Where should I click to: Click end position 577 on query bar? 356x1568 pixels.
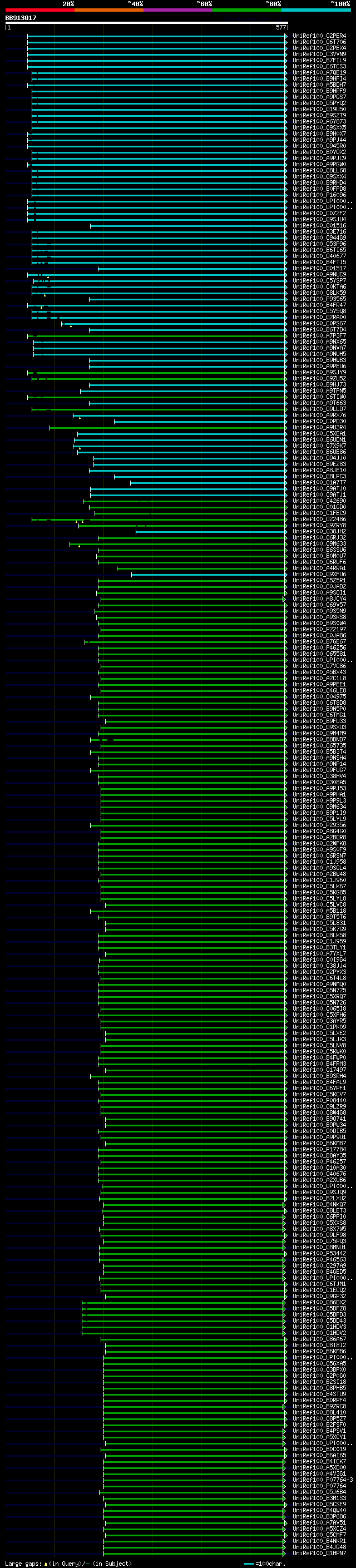pos(280,27)
